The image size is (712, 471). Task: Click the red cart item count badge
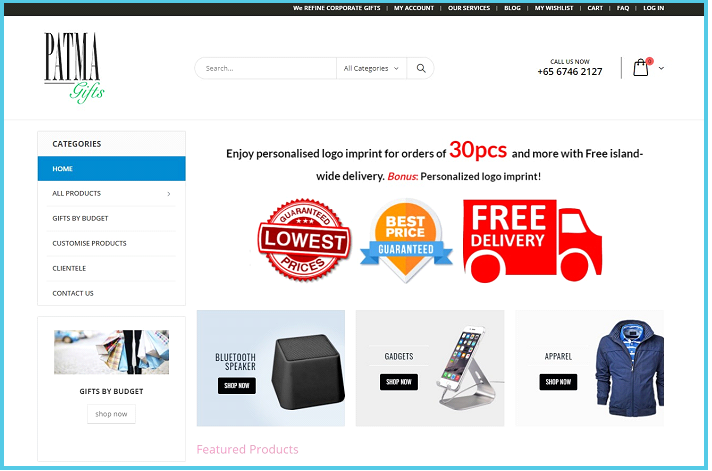[650, 61]
